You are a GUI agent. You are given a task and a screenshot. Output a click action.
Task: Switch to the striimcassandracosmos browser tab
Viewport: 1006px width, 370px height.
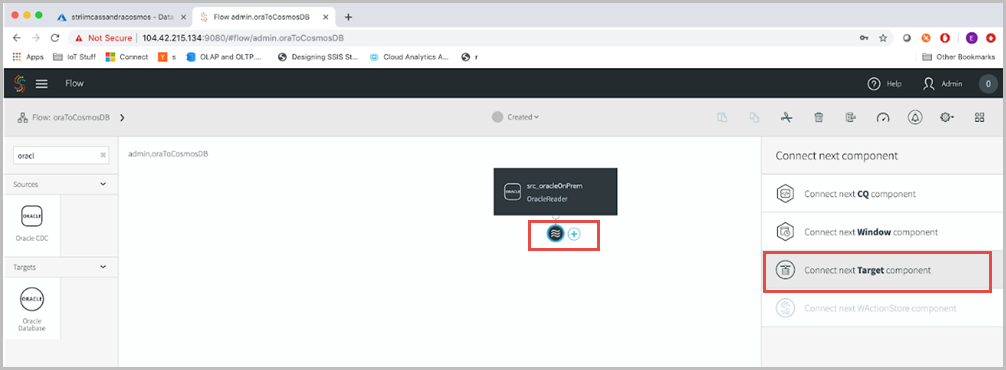click(122, 17)
